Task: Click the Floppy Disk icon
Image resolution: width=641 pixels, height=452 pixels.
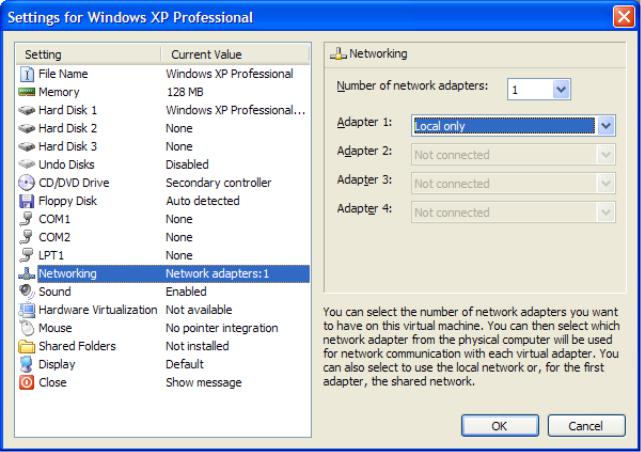Action: tap(27, 201)
